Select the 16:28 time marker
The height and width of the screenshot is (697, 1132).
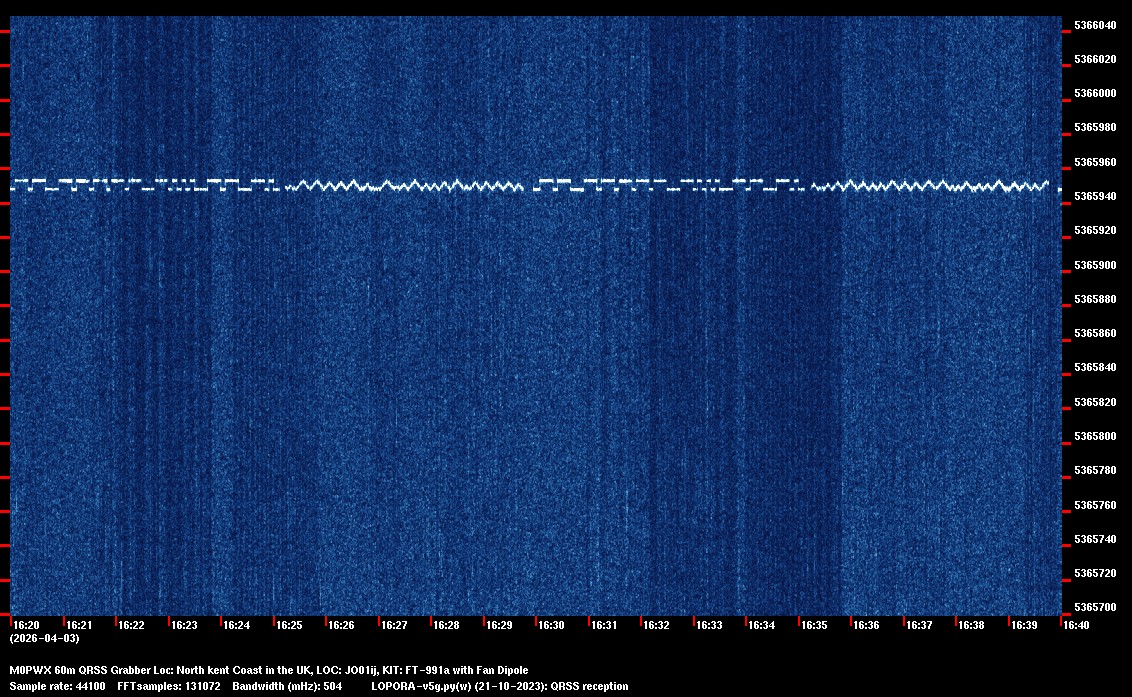446,625
